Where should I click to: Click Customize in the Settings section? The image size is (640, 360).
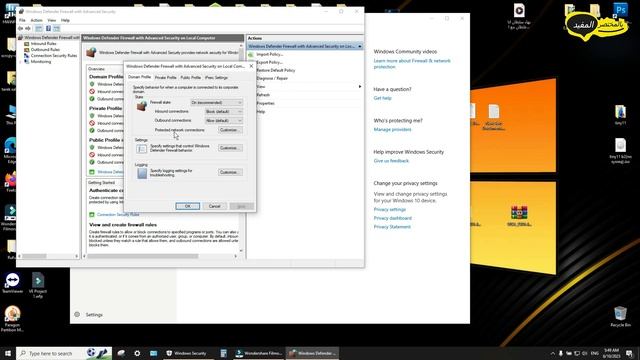coord(230,148)
